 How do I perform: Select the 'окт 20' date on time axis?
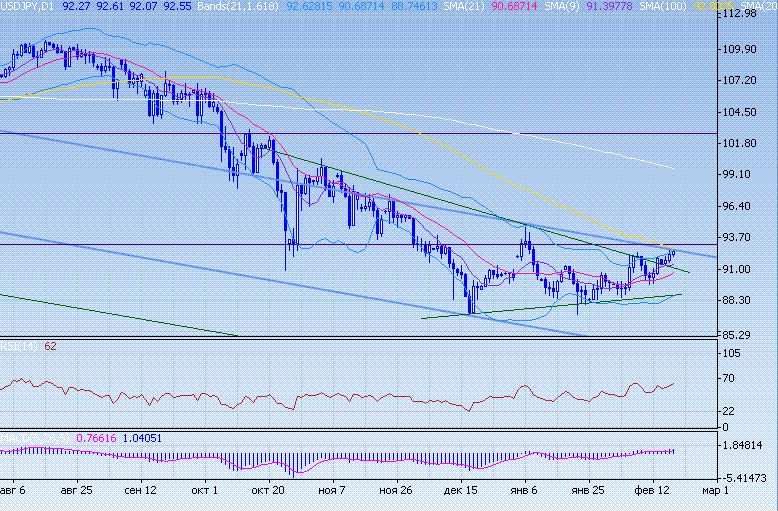tap(270, 491)
